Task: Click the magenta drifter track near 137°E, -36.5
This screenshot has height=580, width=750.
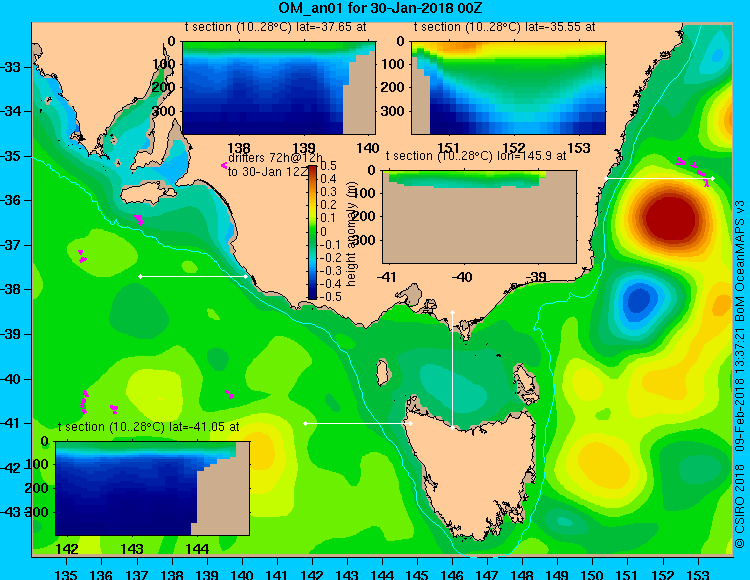Action: click(x=139, y=220)
